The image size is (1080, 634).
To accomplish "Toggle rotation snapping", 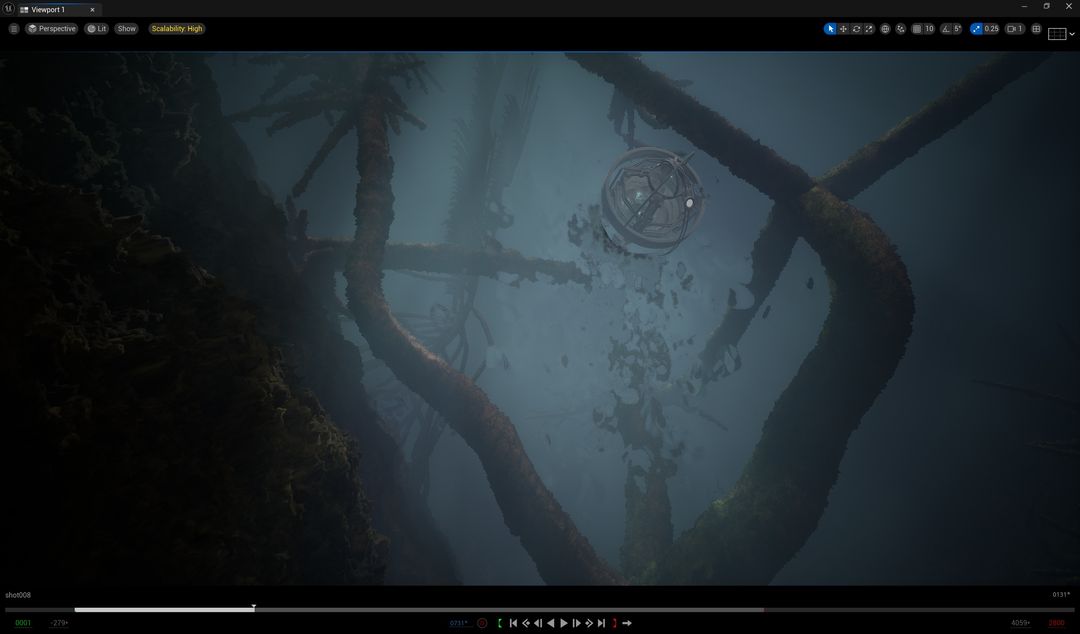I will pyautogui.click(x=944, y=29).
